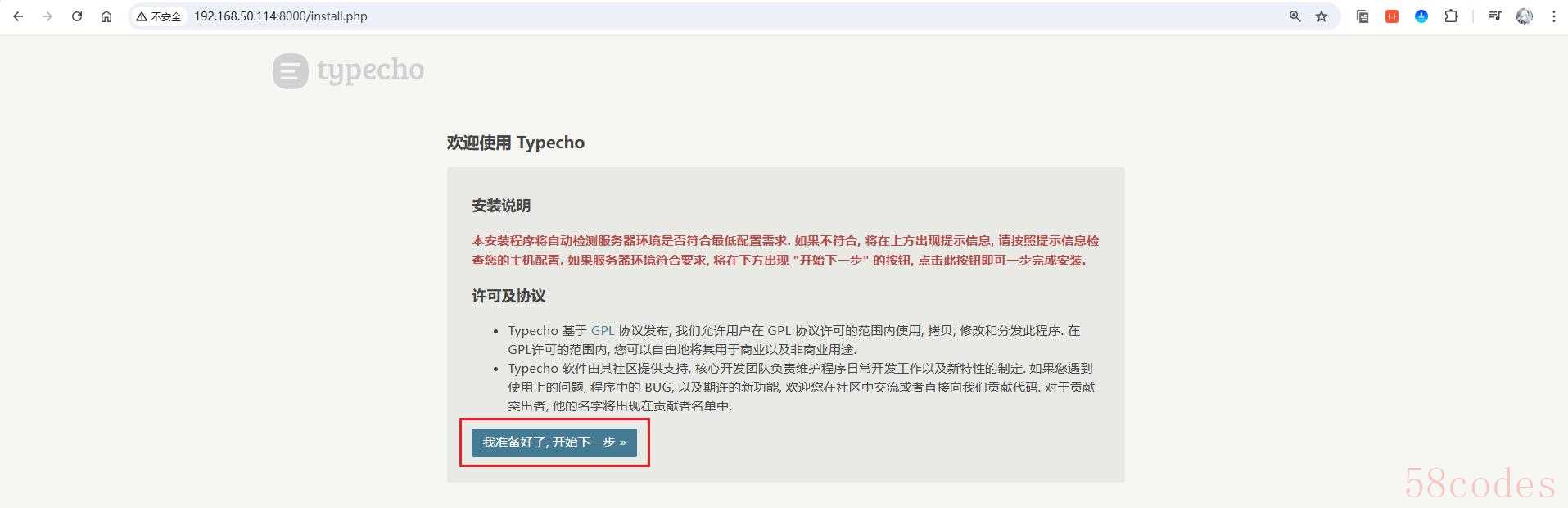Click the 安装说明 section heading
Screen dimensions: 1568x508
point(501,206)
